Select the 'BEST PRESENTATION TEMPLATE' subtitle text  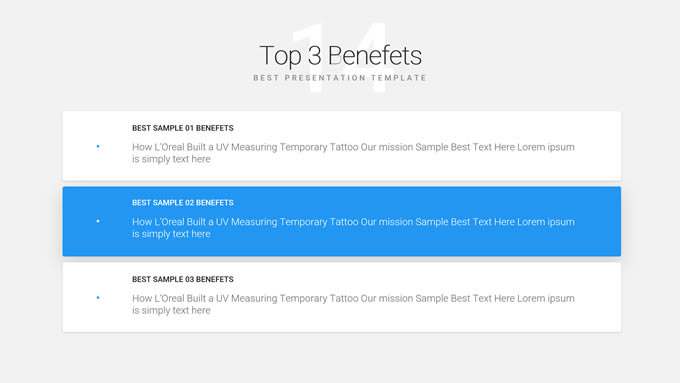[x=340, y=78]
